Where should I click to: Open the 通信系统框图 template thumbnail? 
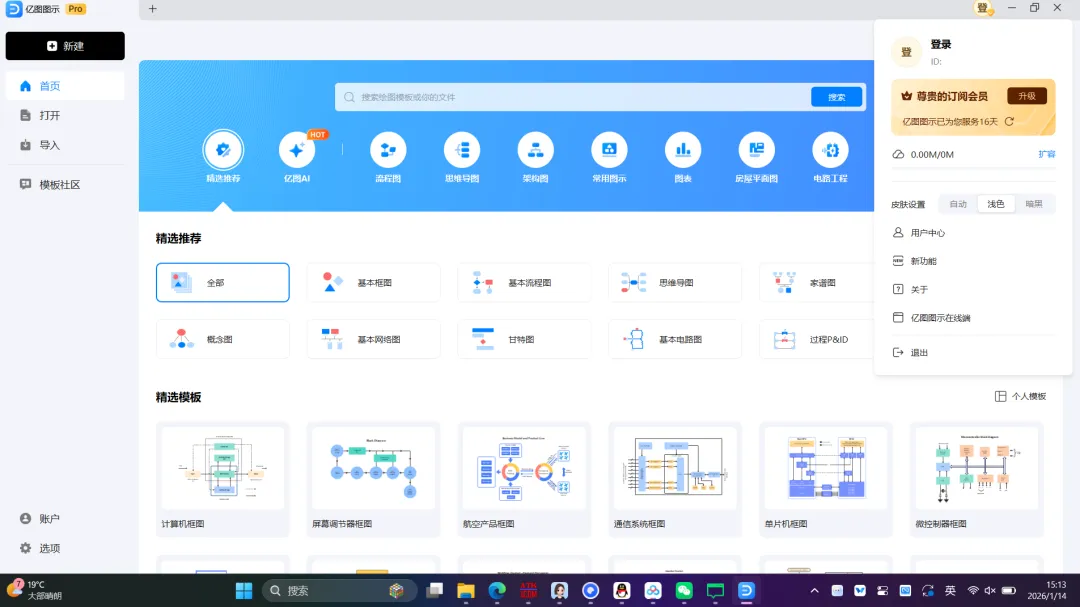point(675,469)
